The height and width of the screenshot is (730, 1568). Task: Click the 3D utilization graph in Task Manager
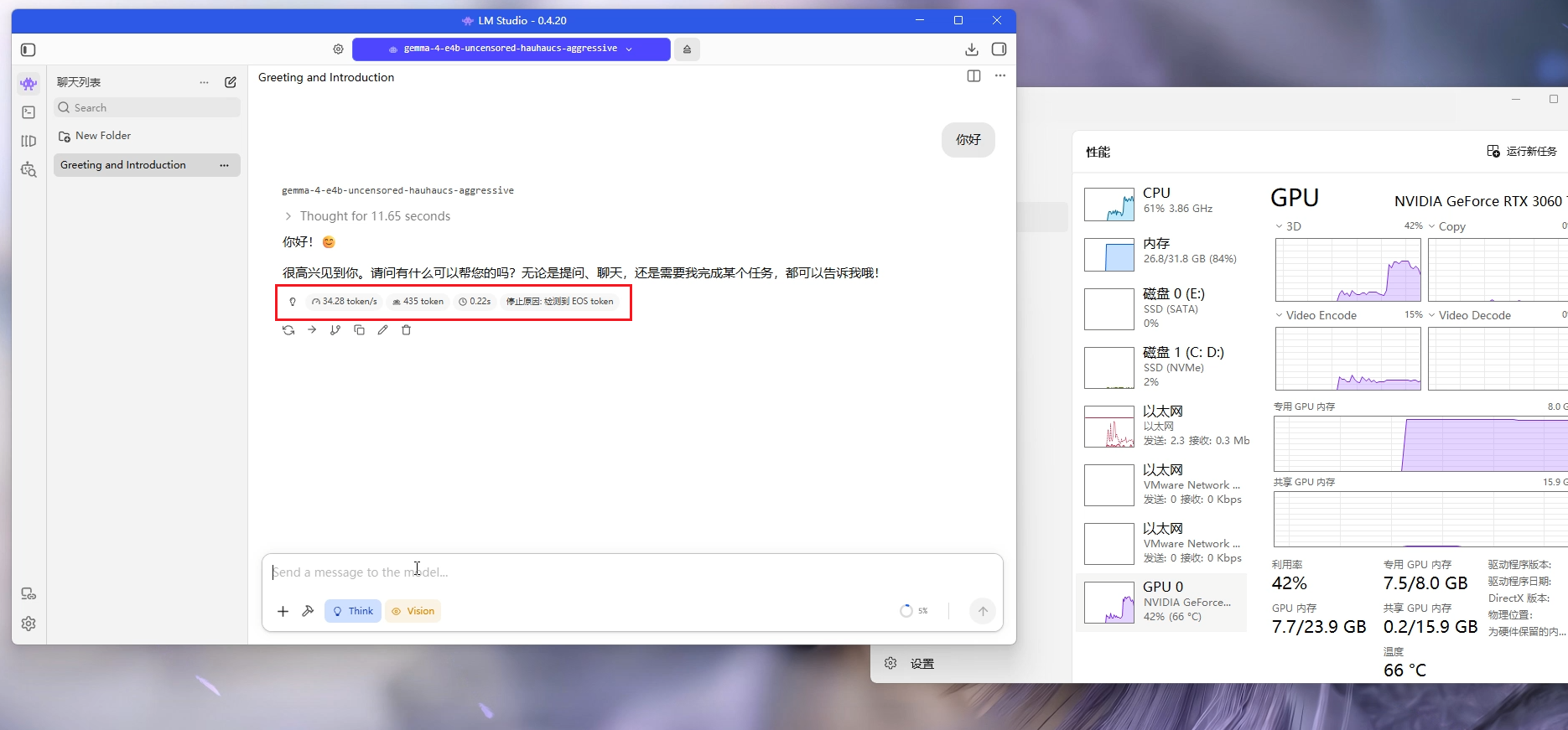[x=1348, y=270]
